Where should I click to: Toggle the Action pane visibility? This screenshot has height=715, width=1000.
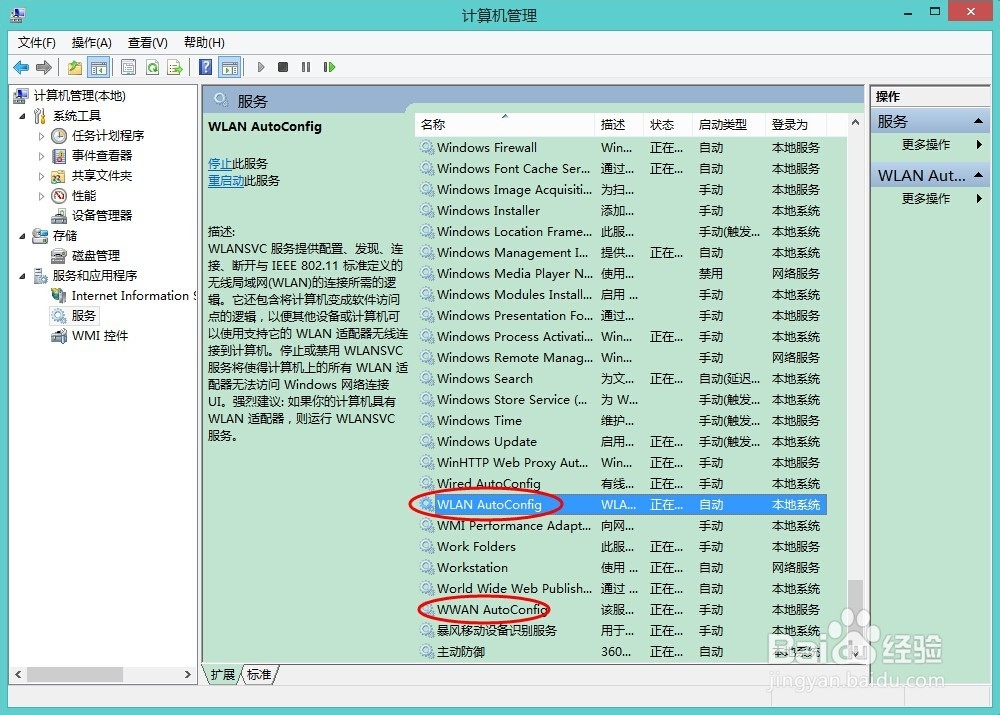click(x=232, y=67)
